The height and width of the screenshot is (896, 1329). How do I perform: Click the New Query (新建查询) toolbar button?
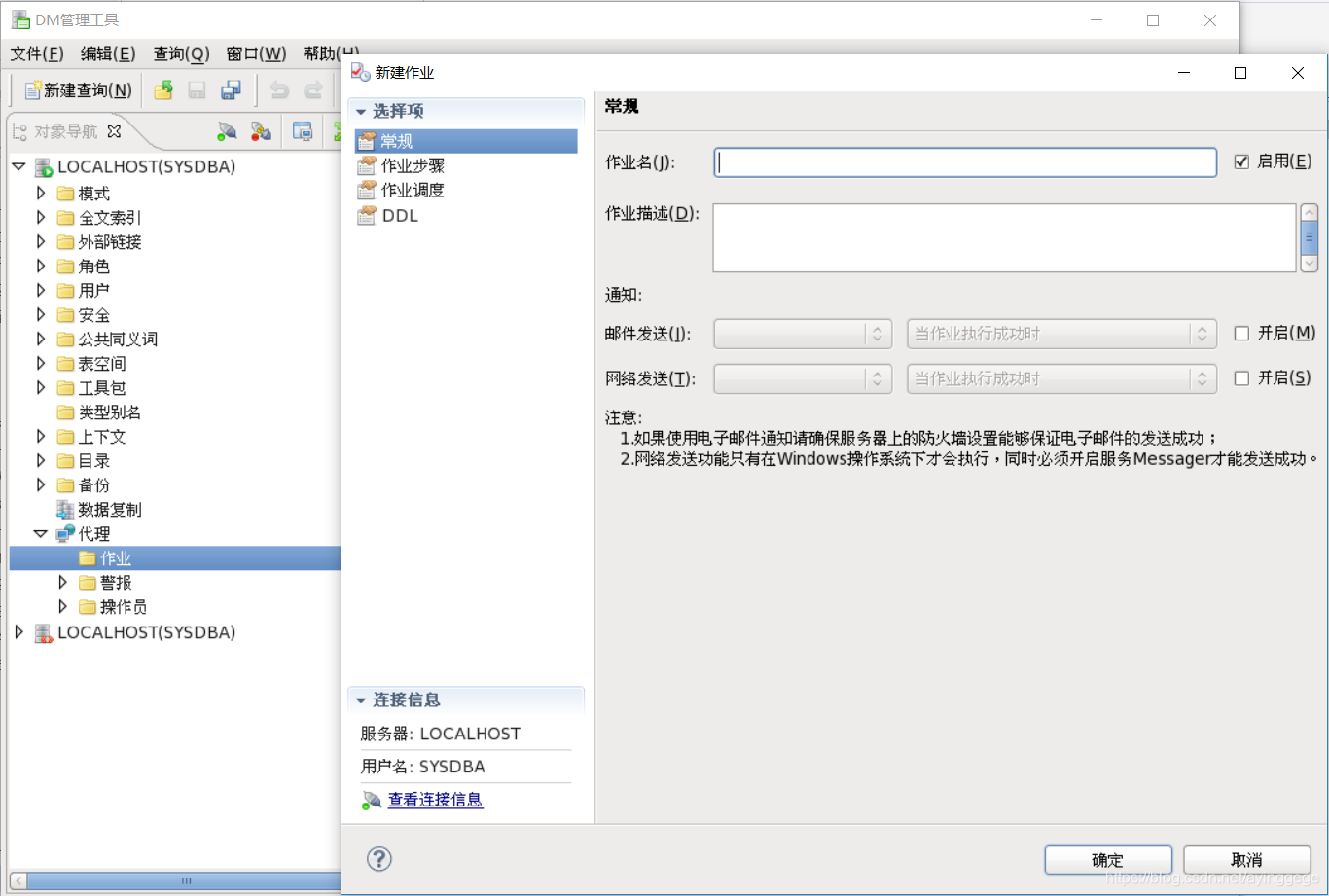[x=78, y=90]
